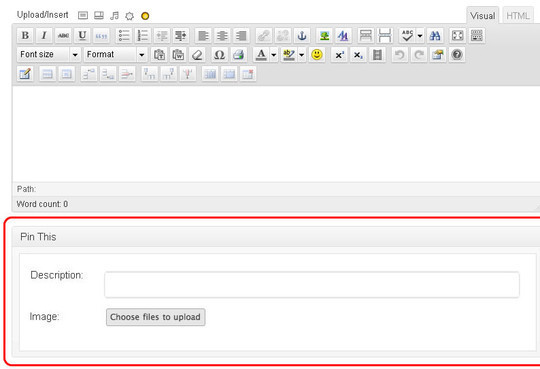
Task: Insert the More tag
Action: click(x=365, y=35)
